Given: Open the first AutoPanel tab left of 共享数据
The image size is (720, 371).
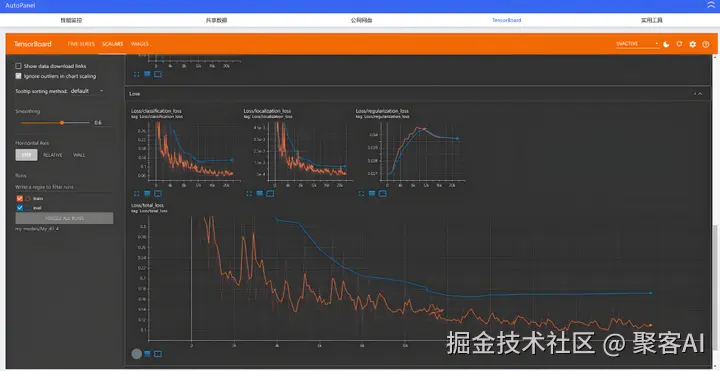Looking at the screenshot, I should (x=71, y=20).
